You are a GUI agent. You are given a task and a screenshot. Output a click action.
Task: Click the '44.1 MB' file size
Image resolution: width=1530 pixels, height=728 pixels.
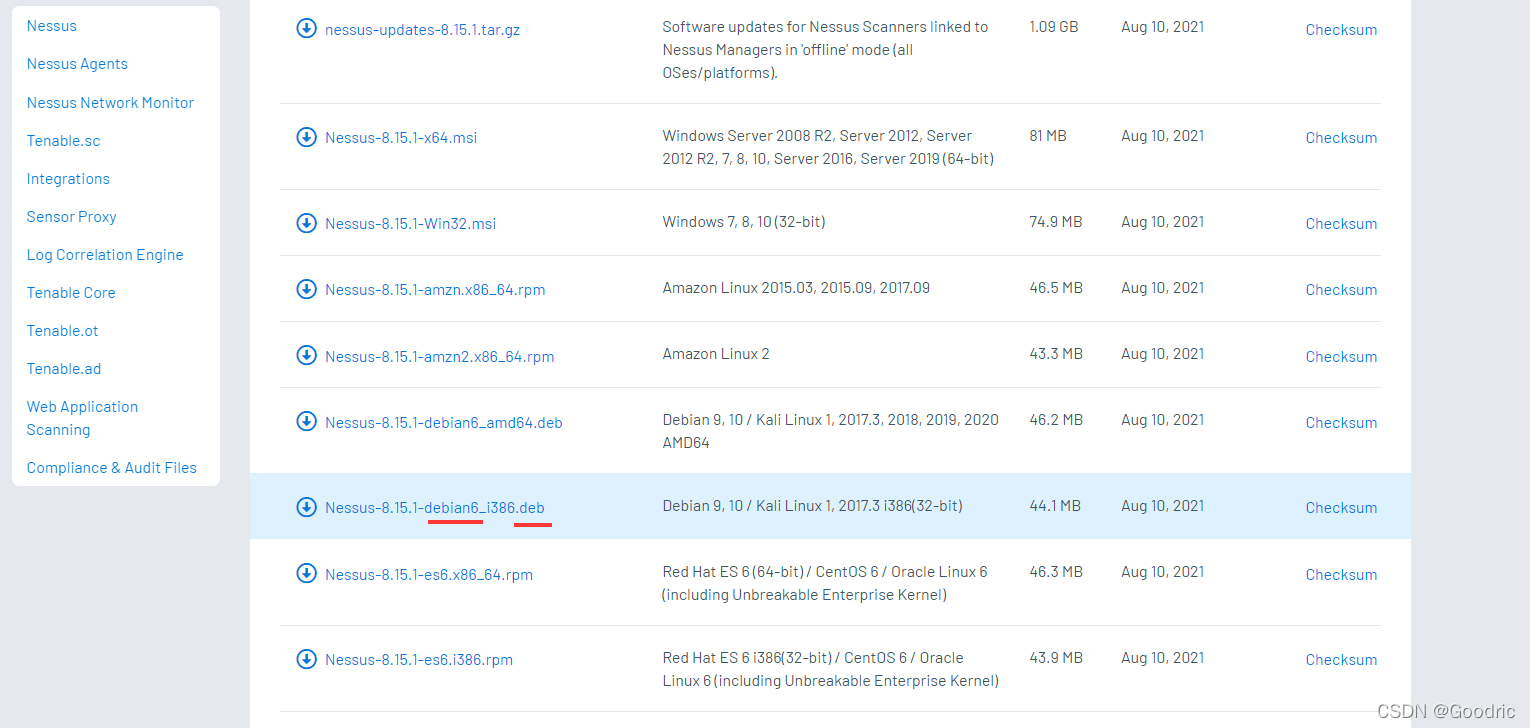coord(1055,506)
